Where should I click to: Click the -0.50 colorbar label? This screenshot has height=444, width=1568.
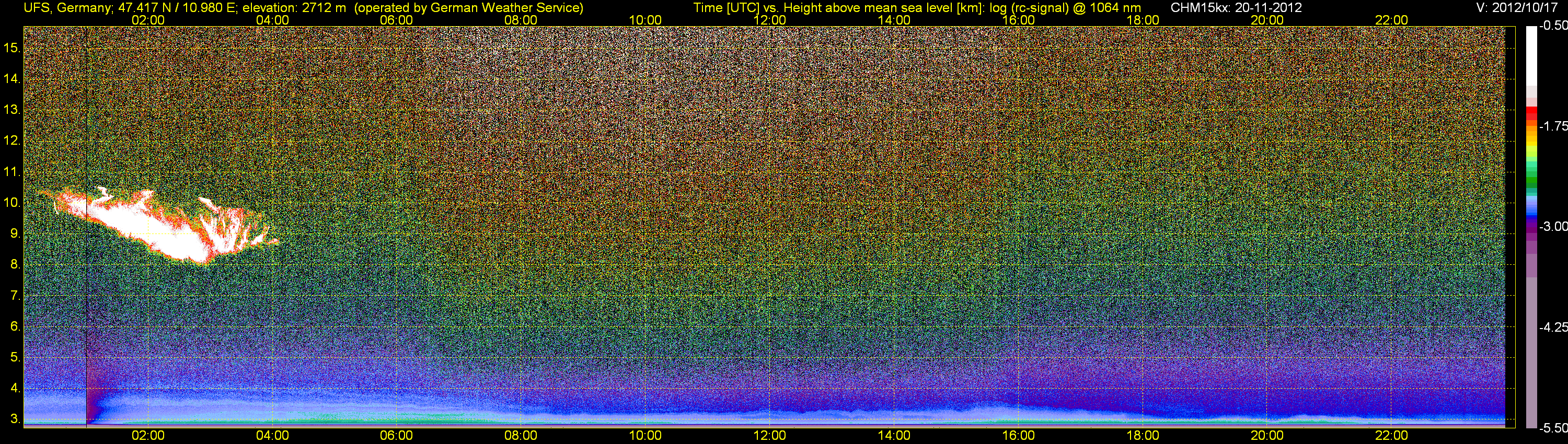click(1553, 26)
